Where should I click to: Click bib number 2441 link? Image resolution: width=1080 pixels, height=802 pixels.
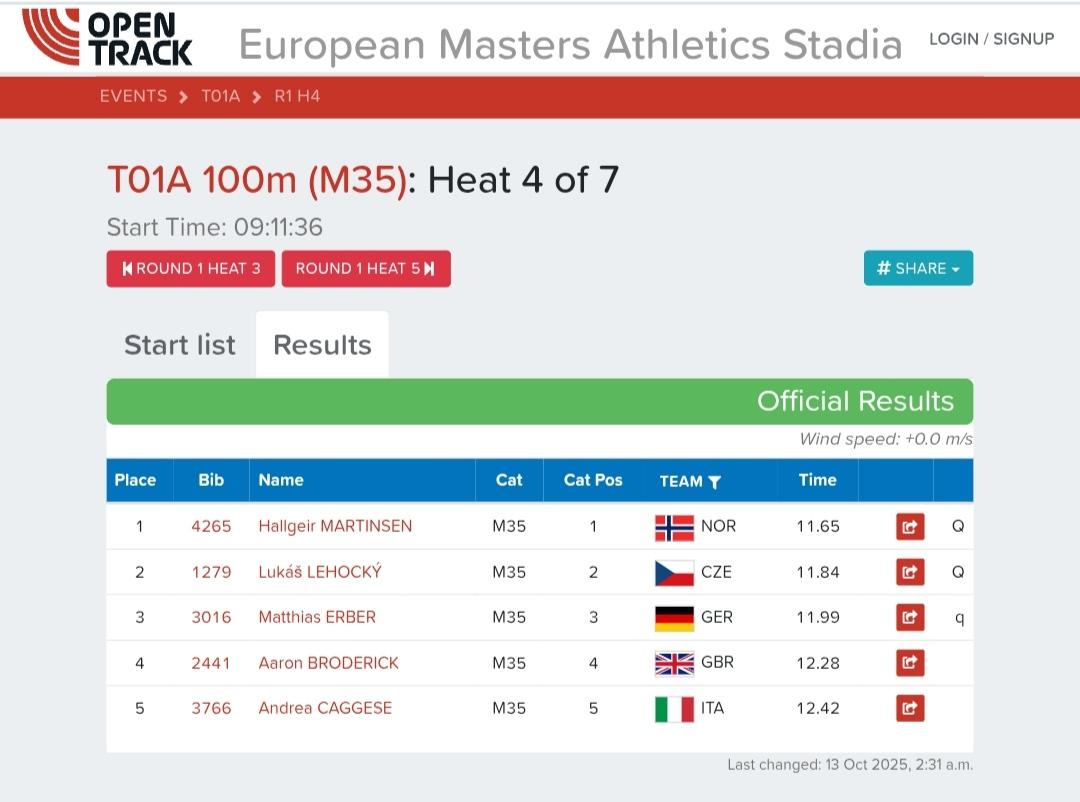pos(211,663)
